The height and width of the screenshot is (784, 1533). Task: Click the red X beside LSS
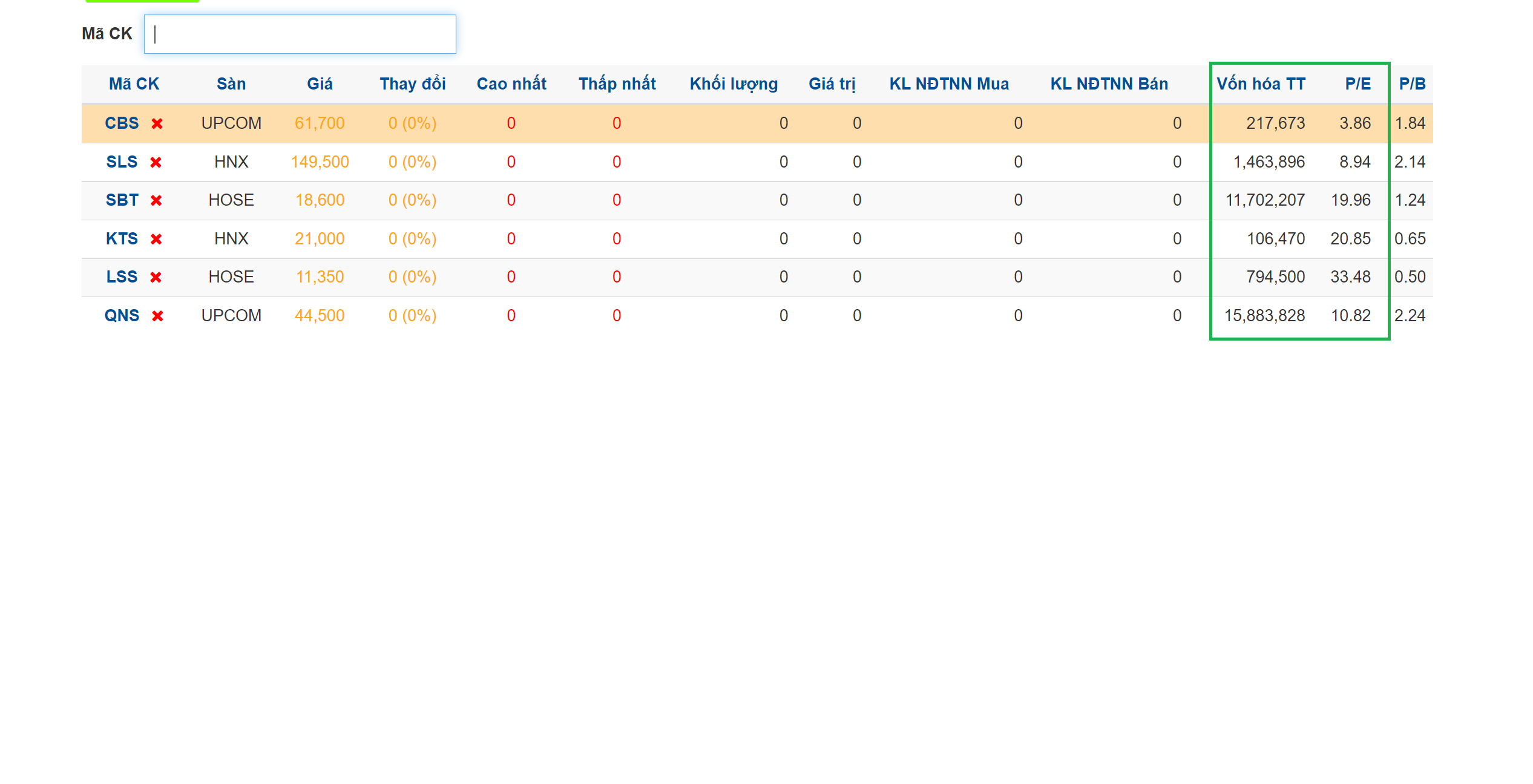[x=156, y=277]
